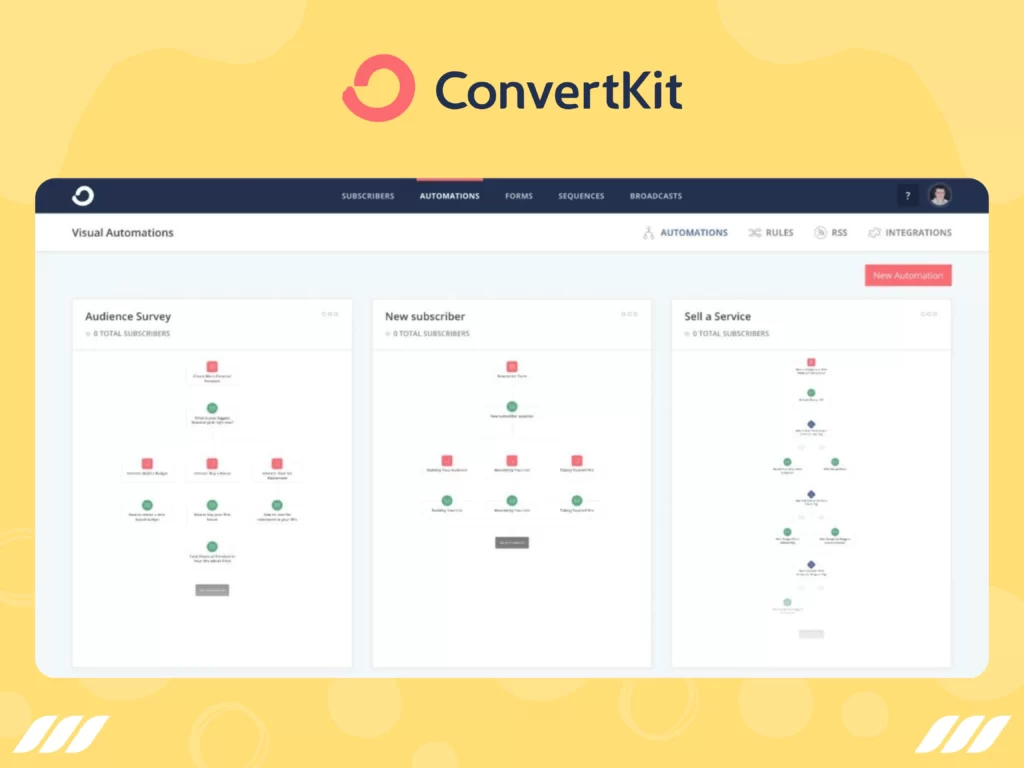This screenshot has width=1024, height=768.
Task: Click New subscriber 0 Total Subscribers text
Action: pos(431,334)
